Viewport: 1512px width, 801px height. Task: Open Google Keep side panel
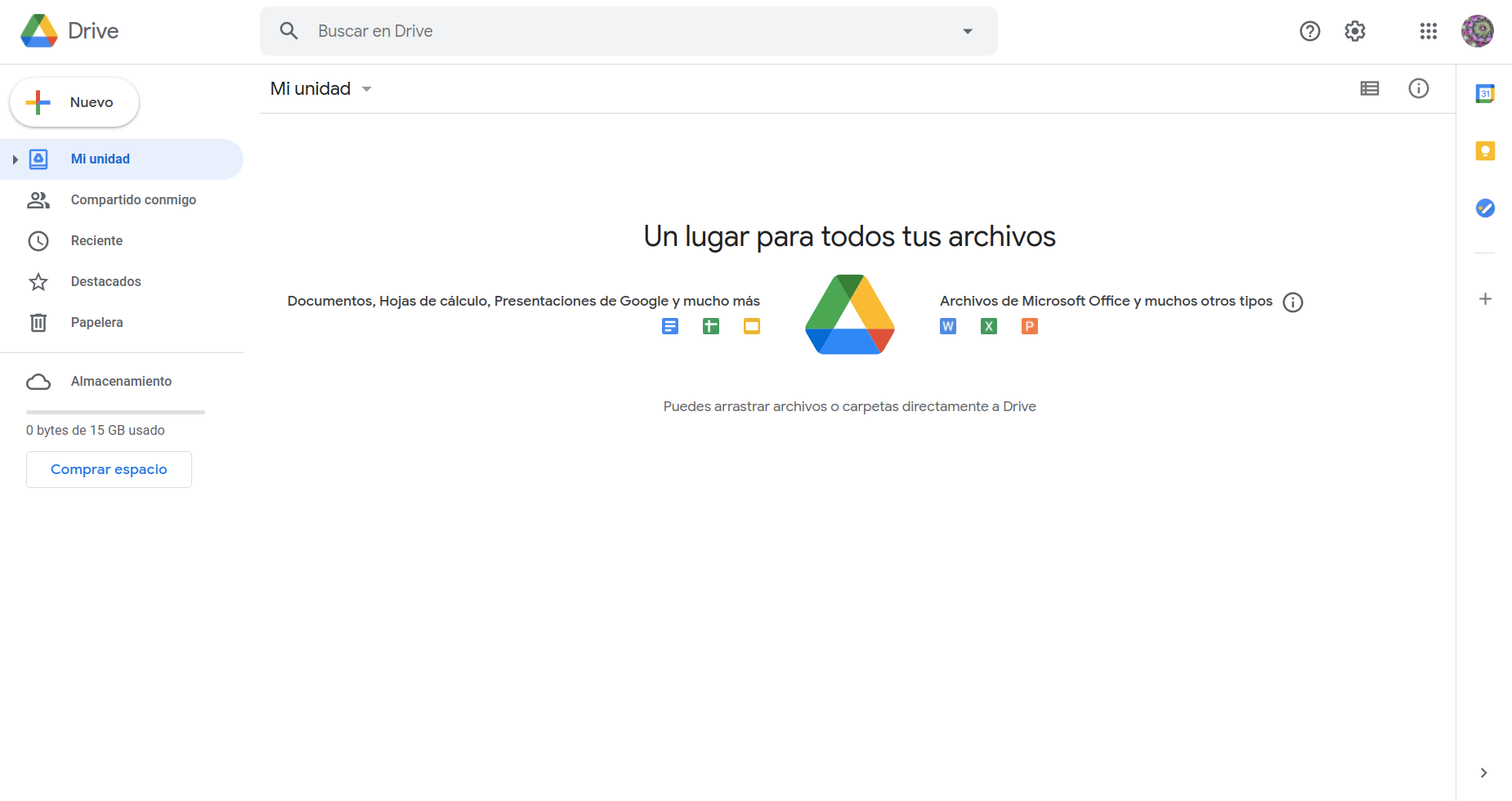(1485, 151)
